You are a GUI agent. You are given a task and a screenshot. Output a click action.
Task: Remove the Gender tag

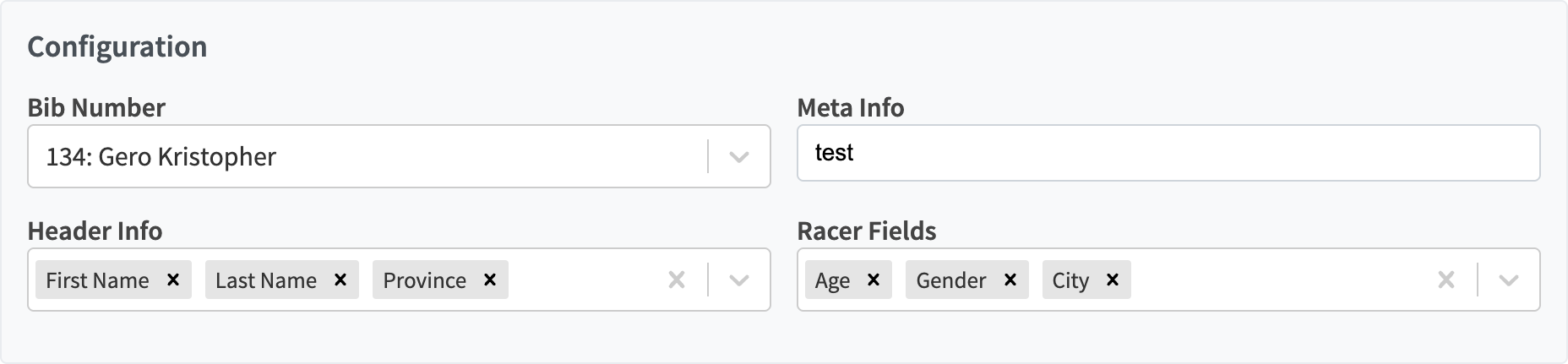(x=1010, y=280)
